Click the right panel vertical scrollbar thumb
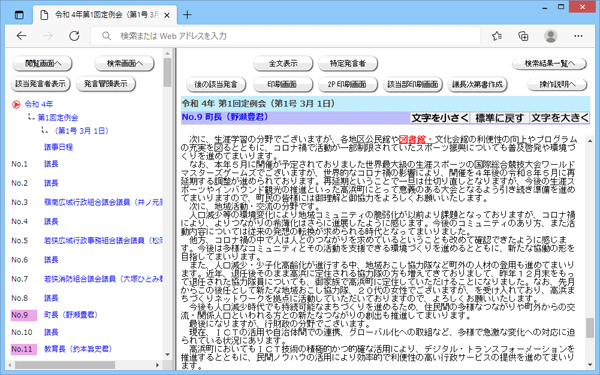This screenshot has width=600, height=375. pyautogui.click(x=590, y=328)
